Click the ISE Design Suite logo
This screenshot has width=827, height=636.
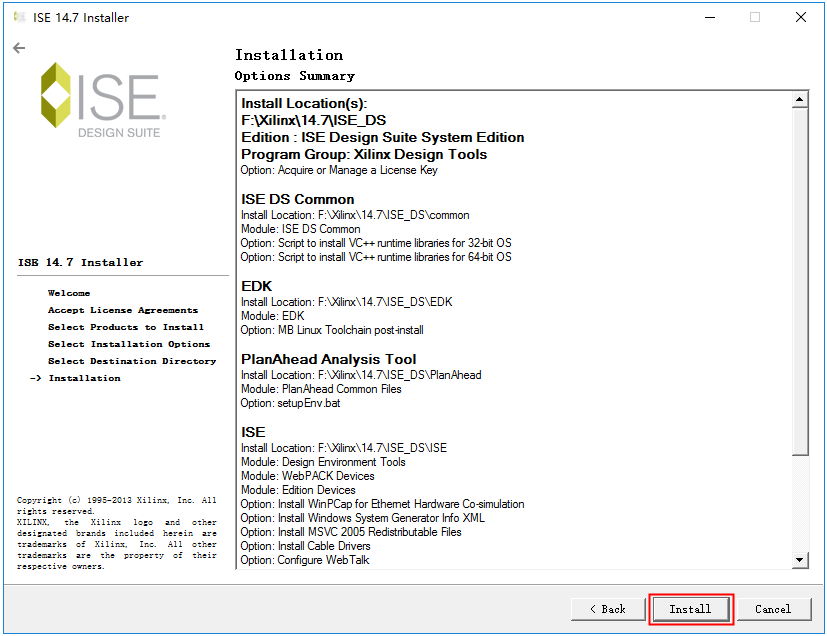click(x=100, y=101)
